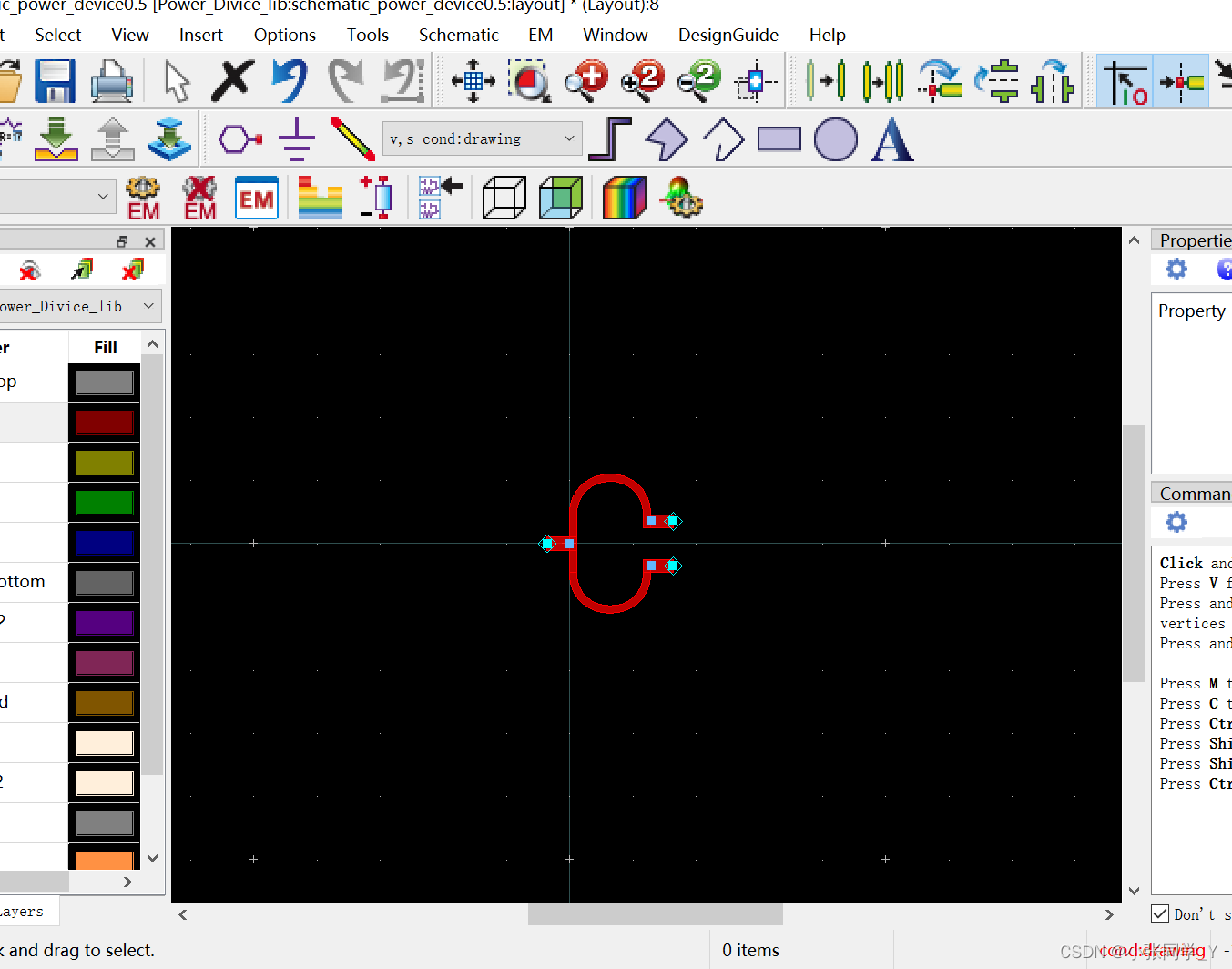Click the rainbow cube visualization icon
Screen dimensions: 1232x969
coord(625,199)
